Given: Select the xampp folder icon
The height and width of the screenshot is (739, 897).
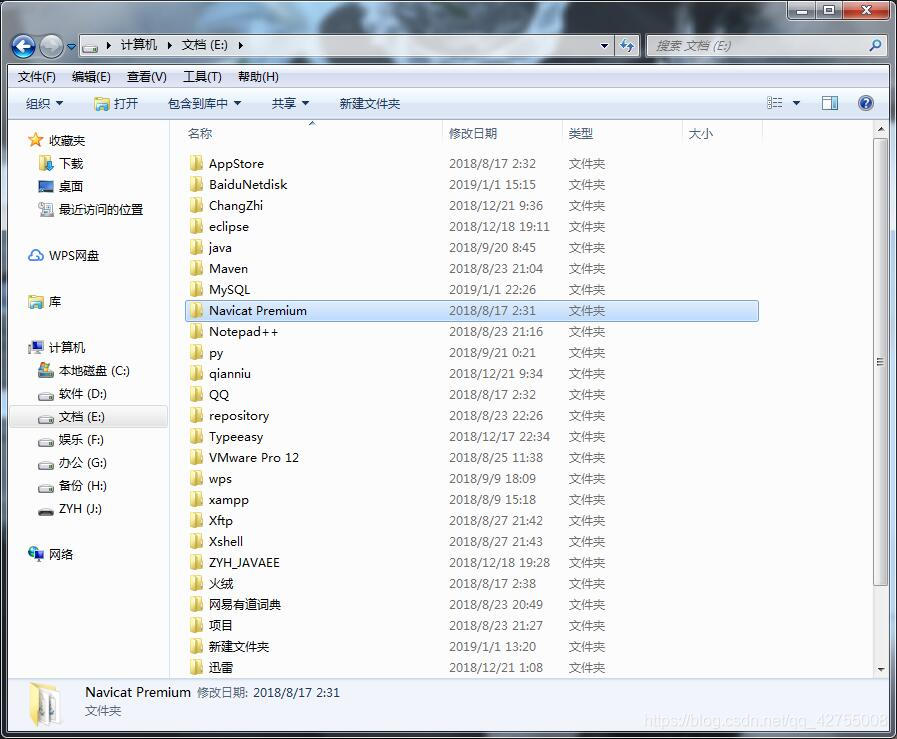Looking at the screenshot, I should [196, 499].
